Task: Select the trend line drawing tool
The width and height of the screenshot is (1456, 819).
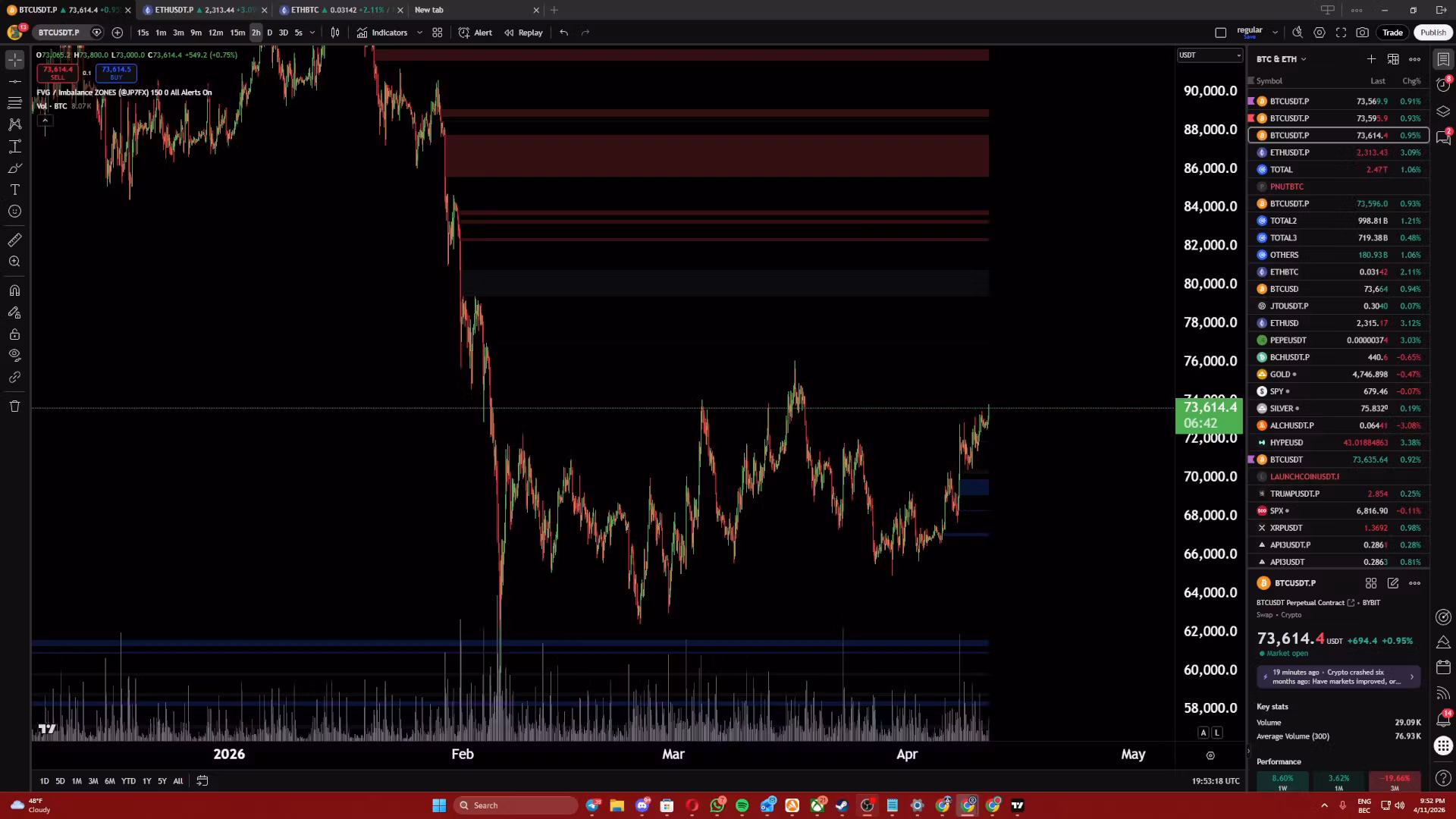Action: click(14, 81)
